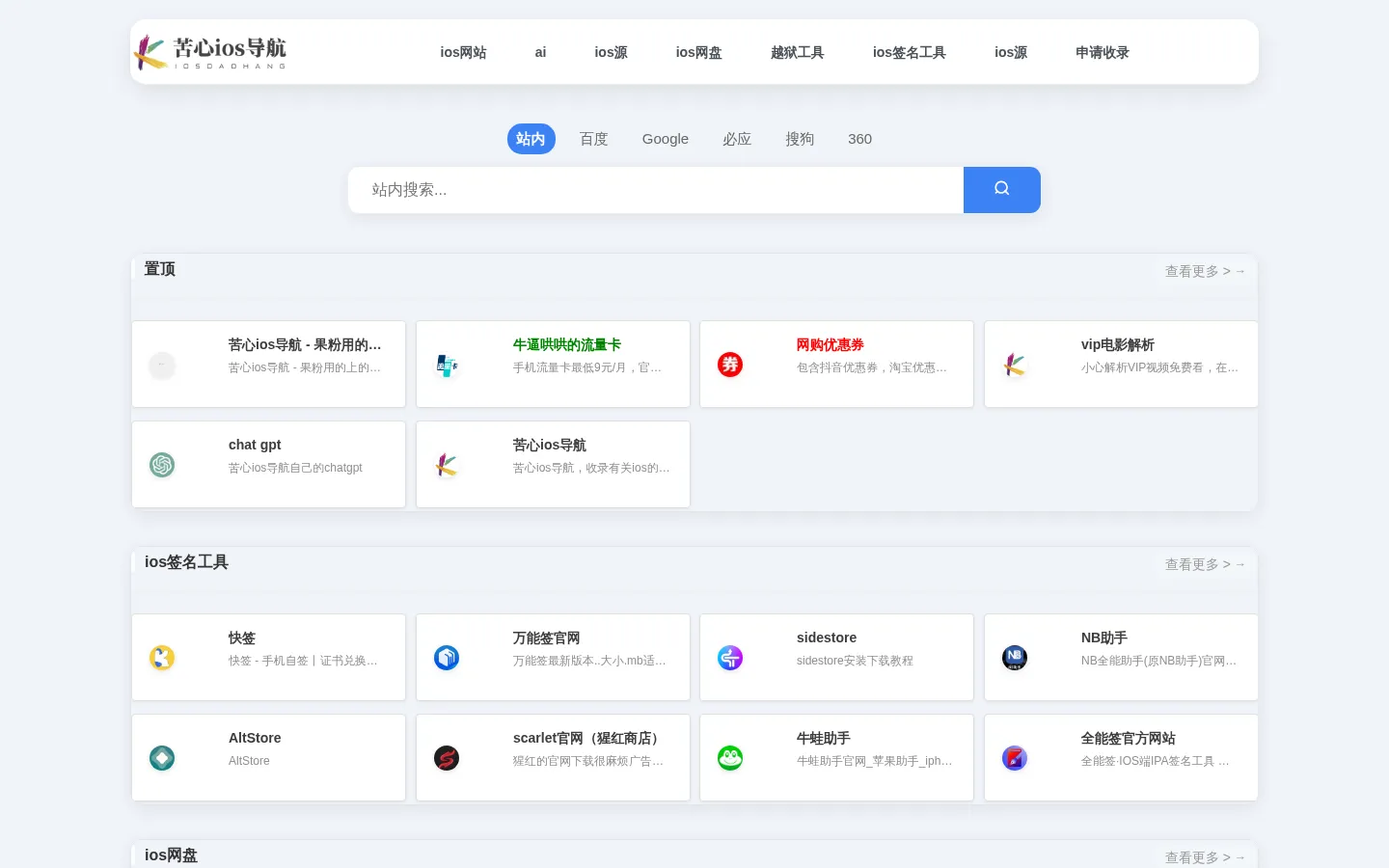Click 查看更多 in the 置顶 section
Image resolution: width=1389 pixels, height=868 pixels.
tap(1205, 271)
